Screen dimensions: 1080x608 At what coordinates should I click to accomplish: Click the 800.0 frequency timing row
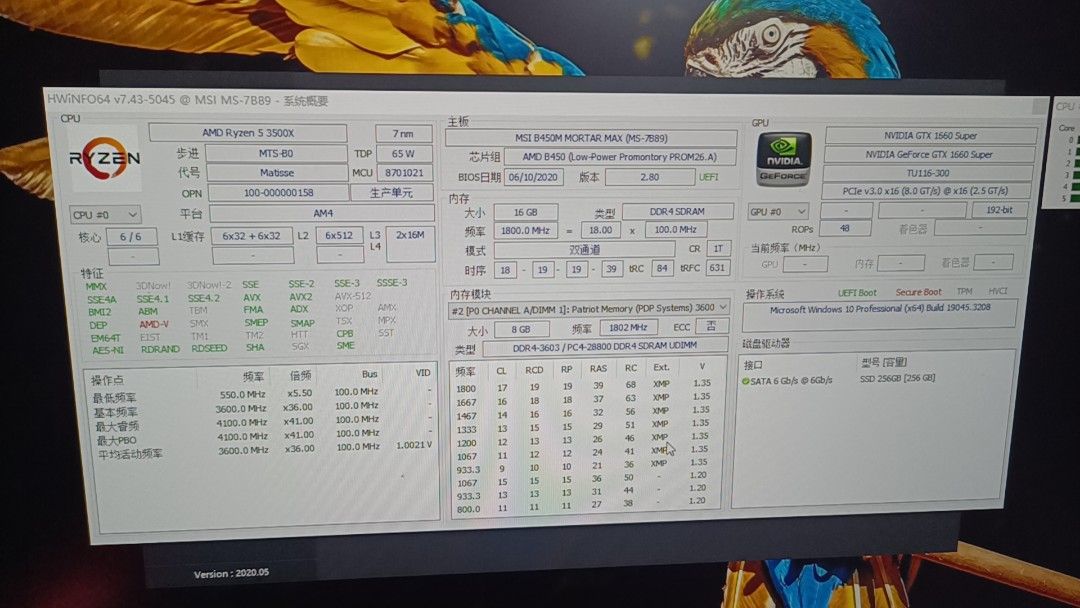(584, 507)
